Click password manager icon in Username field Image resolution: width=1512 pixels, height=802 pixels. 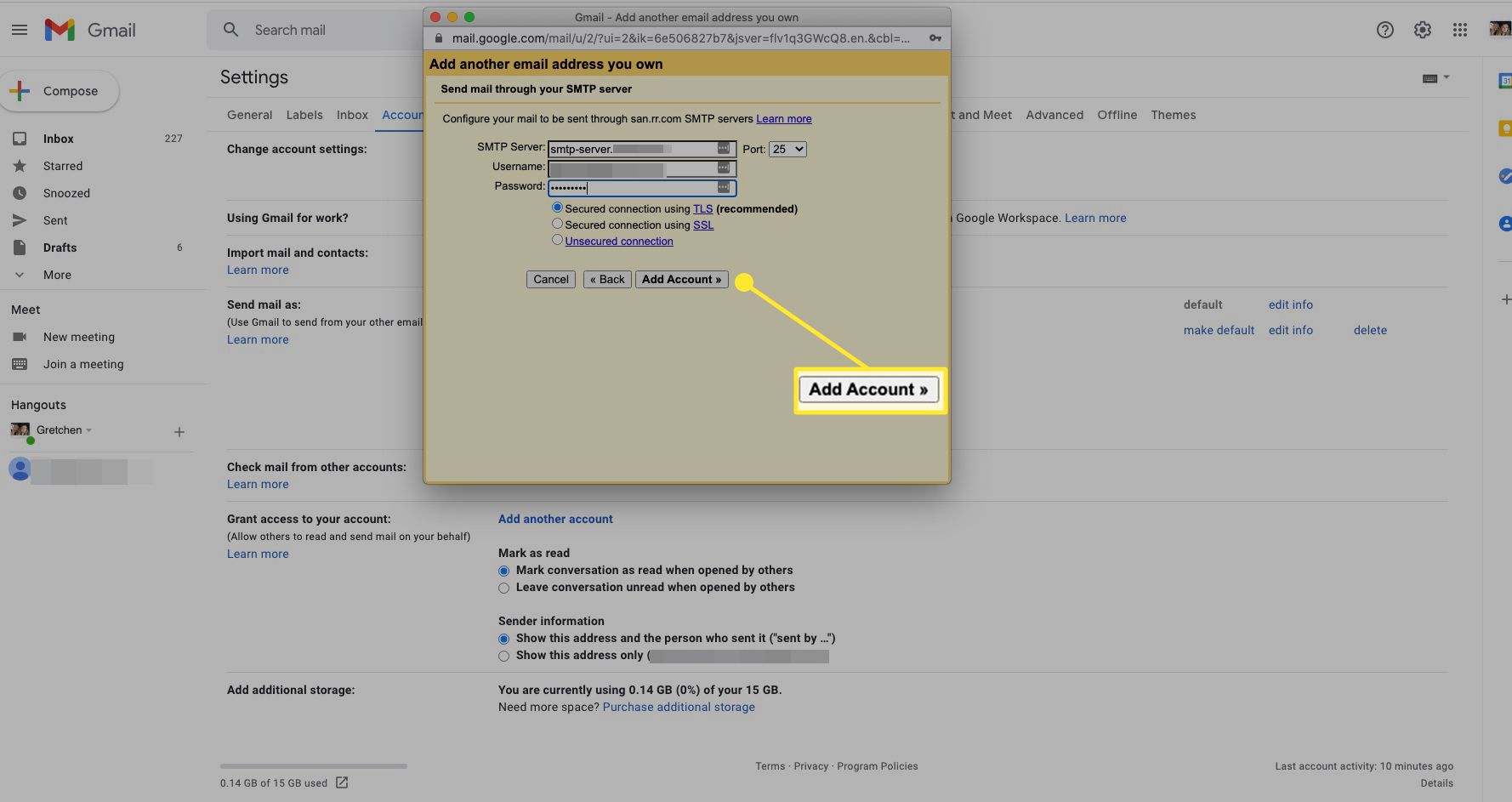(724, 168)
